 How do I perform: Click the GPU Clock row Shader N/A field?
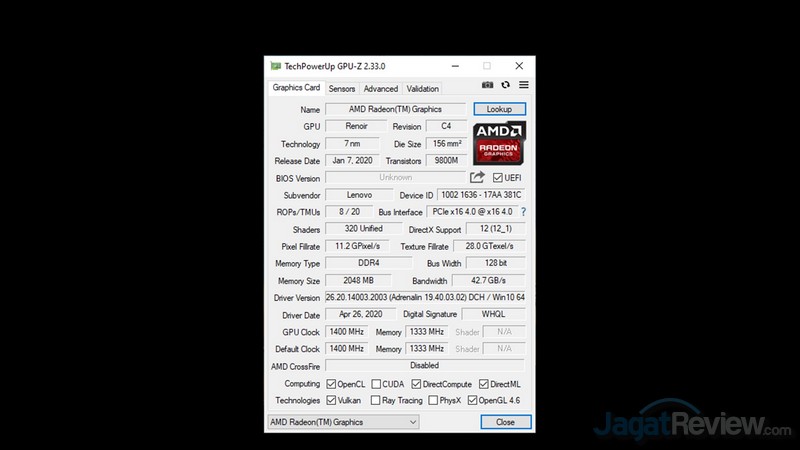504,332
